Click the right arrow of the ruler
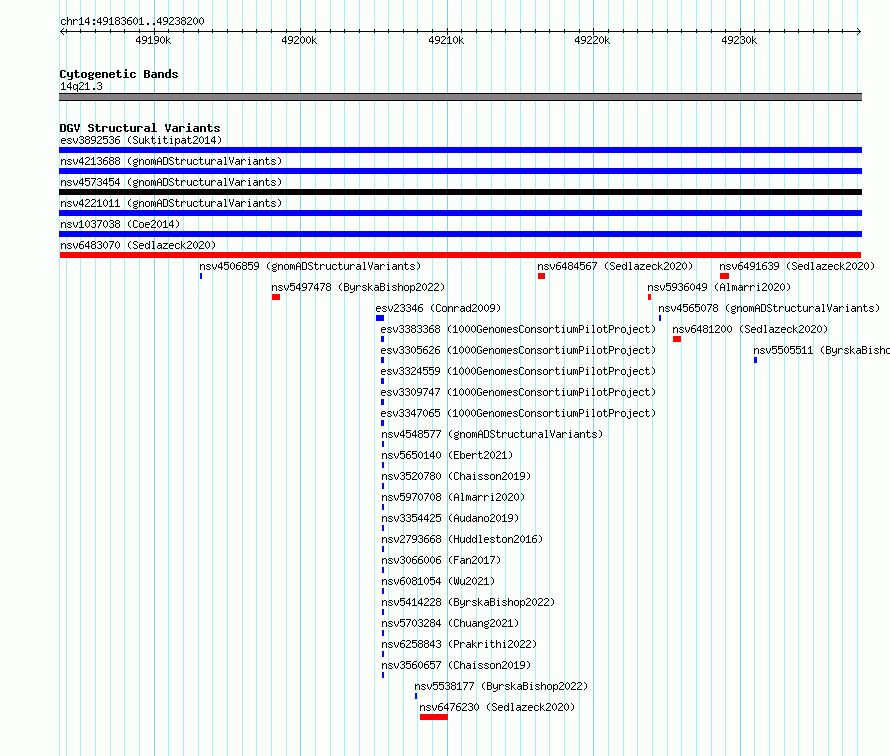This screenshot has height=756, width=890. pyautogui.click(x=859, y=31)
